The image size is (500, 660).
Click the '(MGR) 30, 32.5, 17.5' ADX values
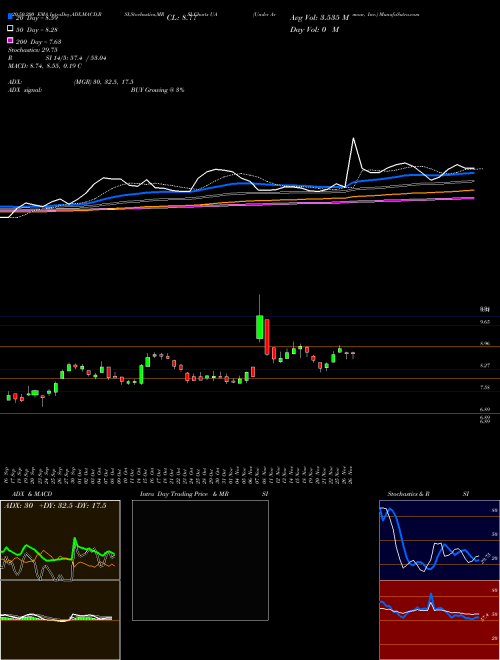click(103, 82)
